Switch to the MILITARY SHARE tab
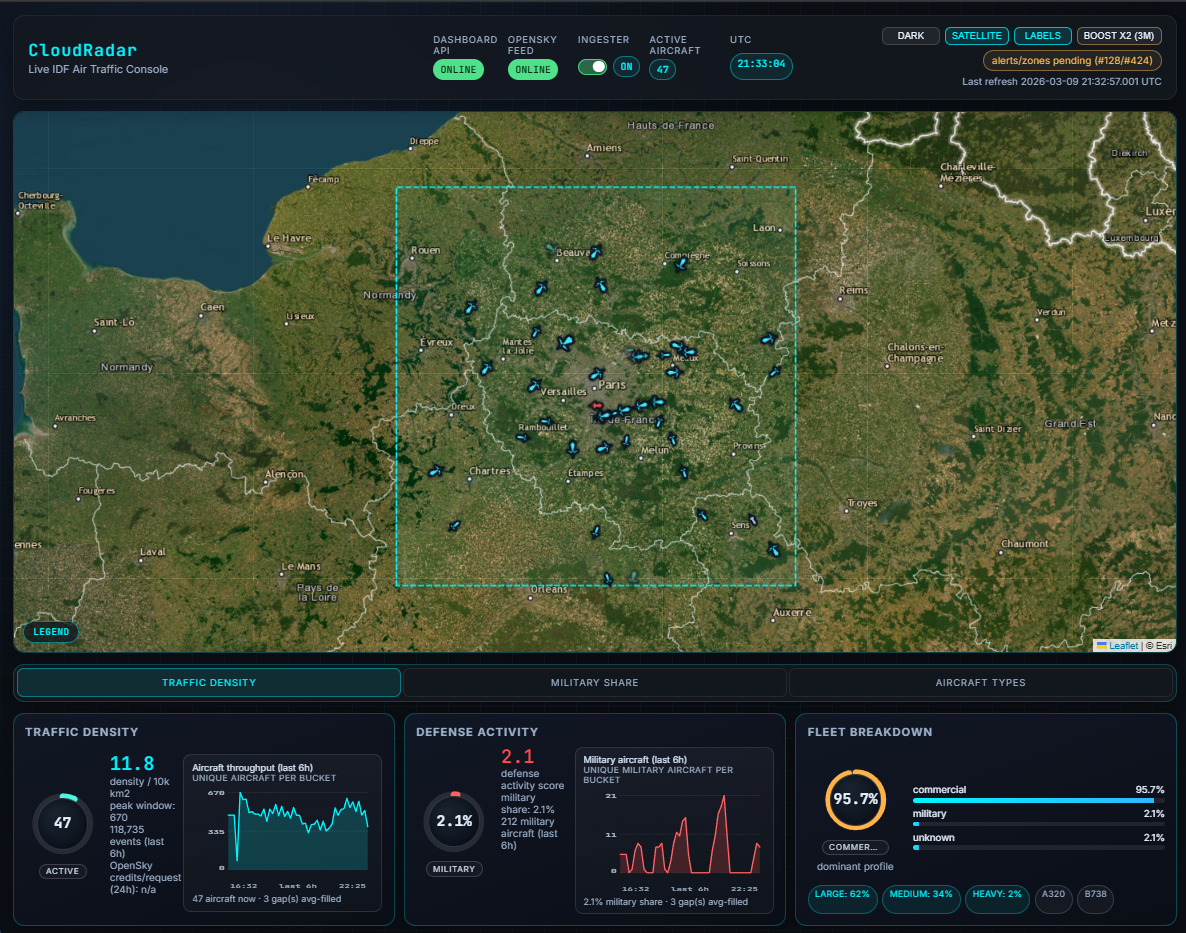Image resolution: width=1186 pixels, height=933 pixels. point(594,682)
